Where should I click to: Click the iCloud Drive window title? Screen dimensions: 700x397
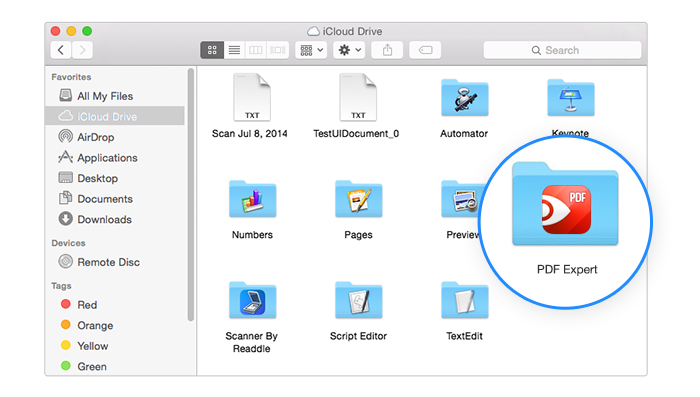point(345,31)
